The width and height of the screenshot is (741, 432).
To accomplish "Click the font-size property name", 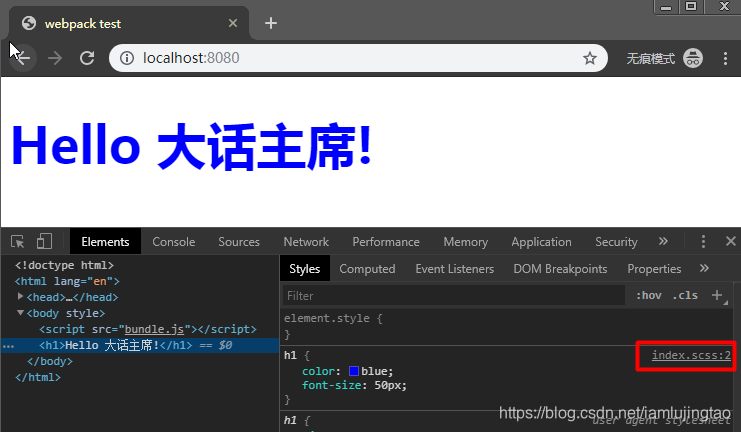I will 332,385.
